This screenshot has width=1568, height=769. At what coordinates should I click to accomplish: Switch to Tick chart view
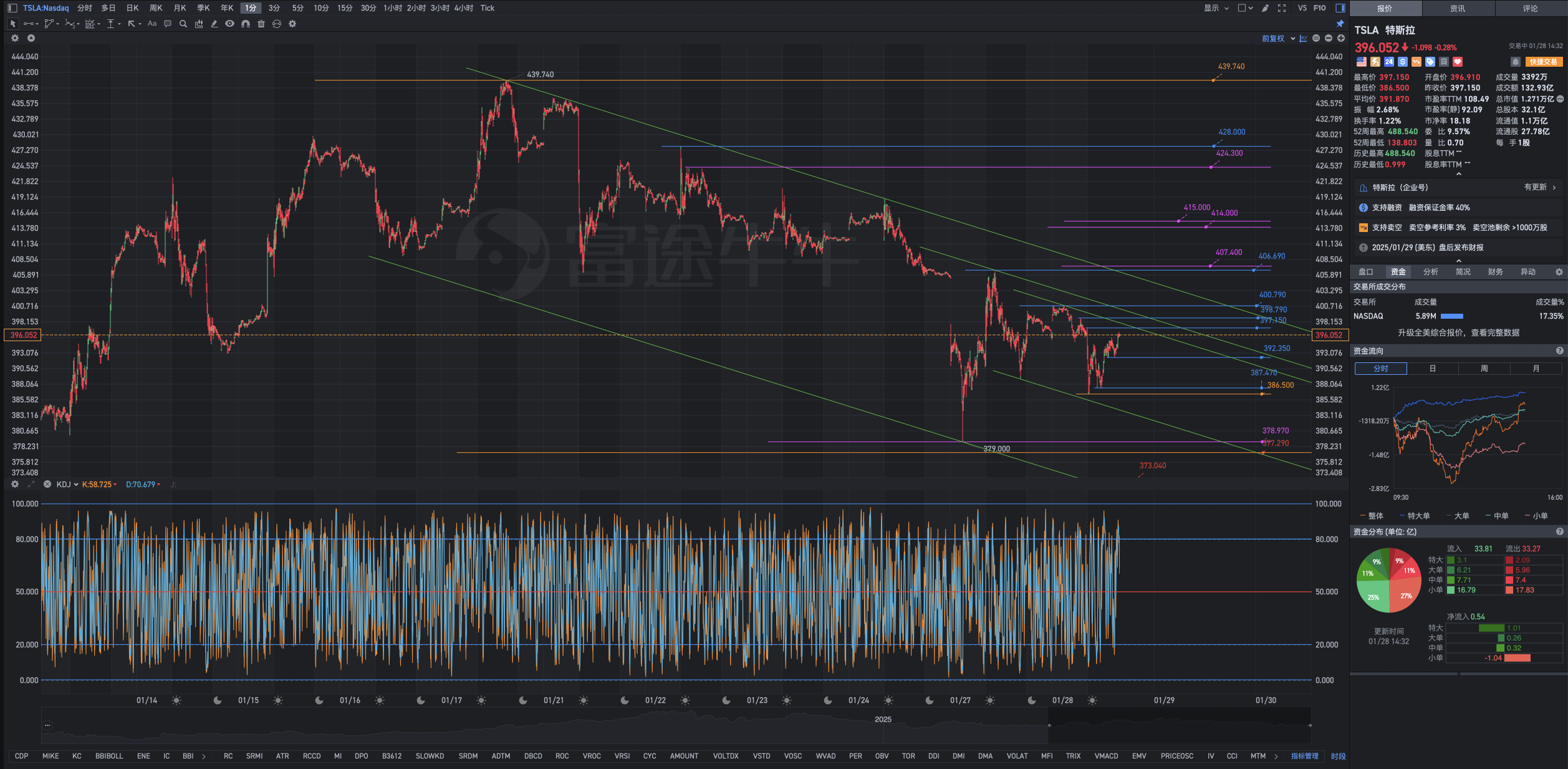coord(488,8)
